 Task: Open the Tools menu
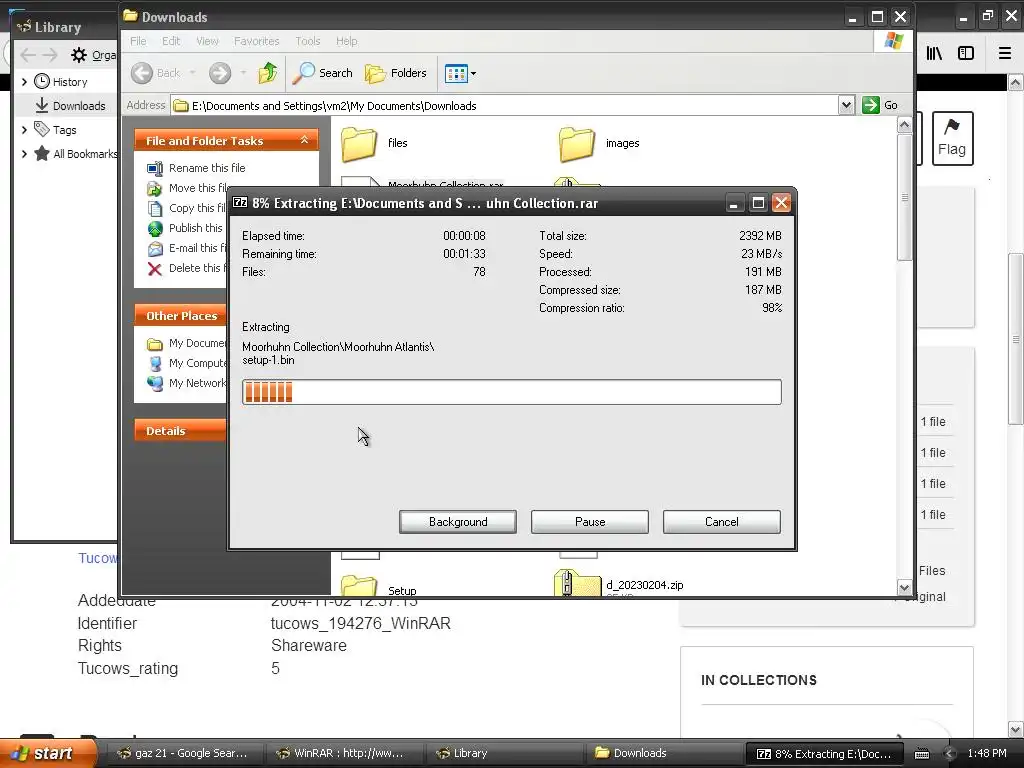pyautogui.click(x=308, y=41)
